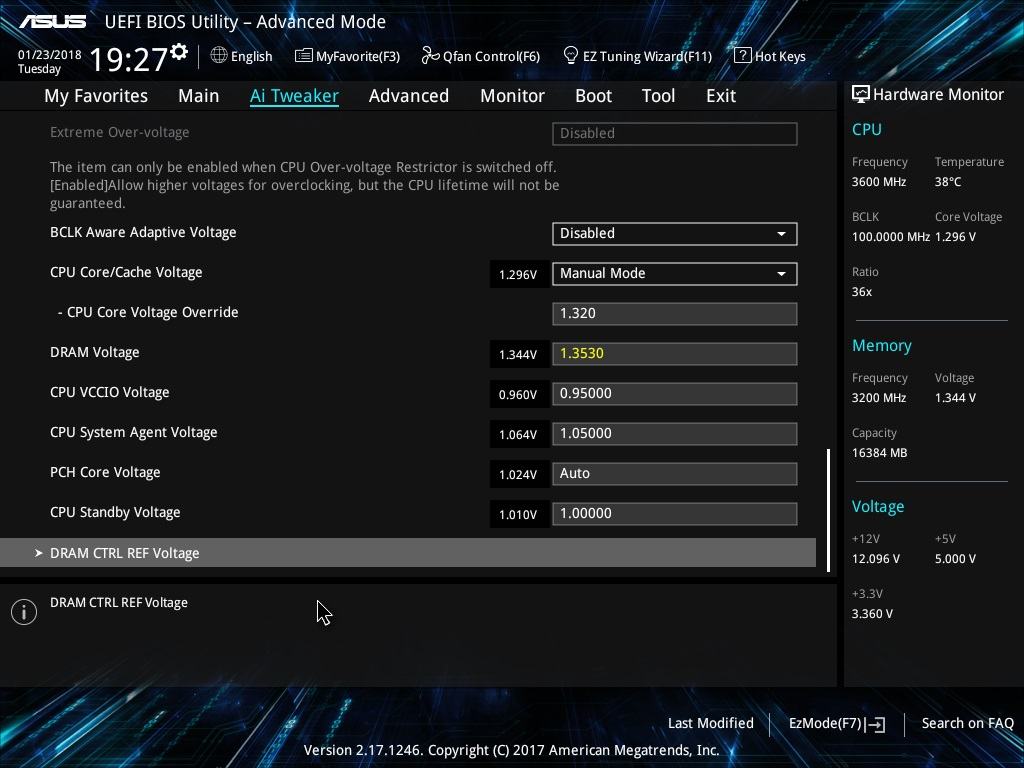The height and width of the screenshot is (768, 1024).
Task: Click the 100.0000 MHz BCLK value
Action: coord(891,237)
